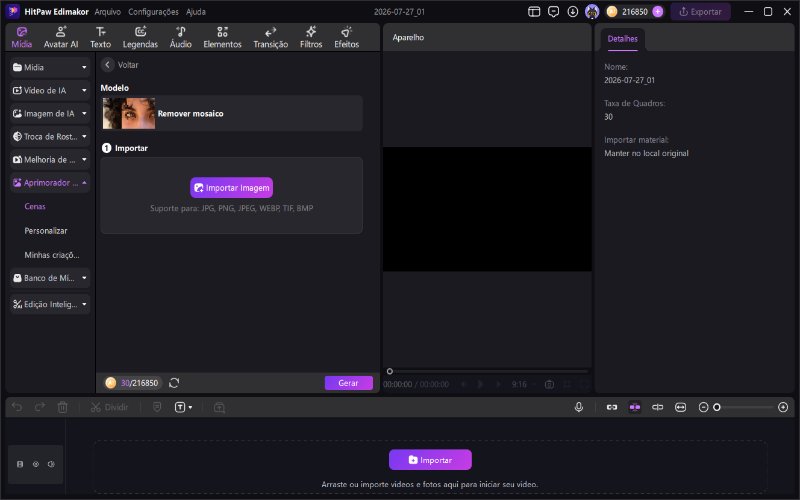The height and width of the screenshot is (500, 800).
Task: Take a snapshot of the preview
Action: tap(549, 384)
